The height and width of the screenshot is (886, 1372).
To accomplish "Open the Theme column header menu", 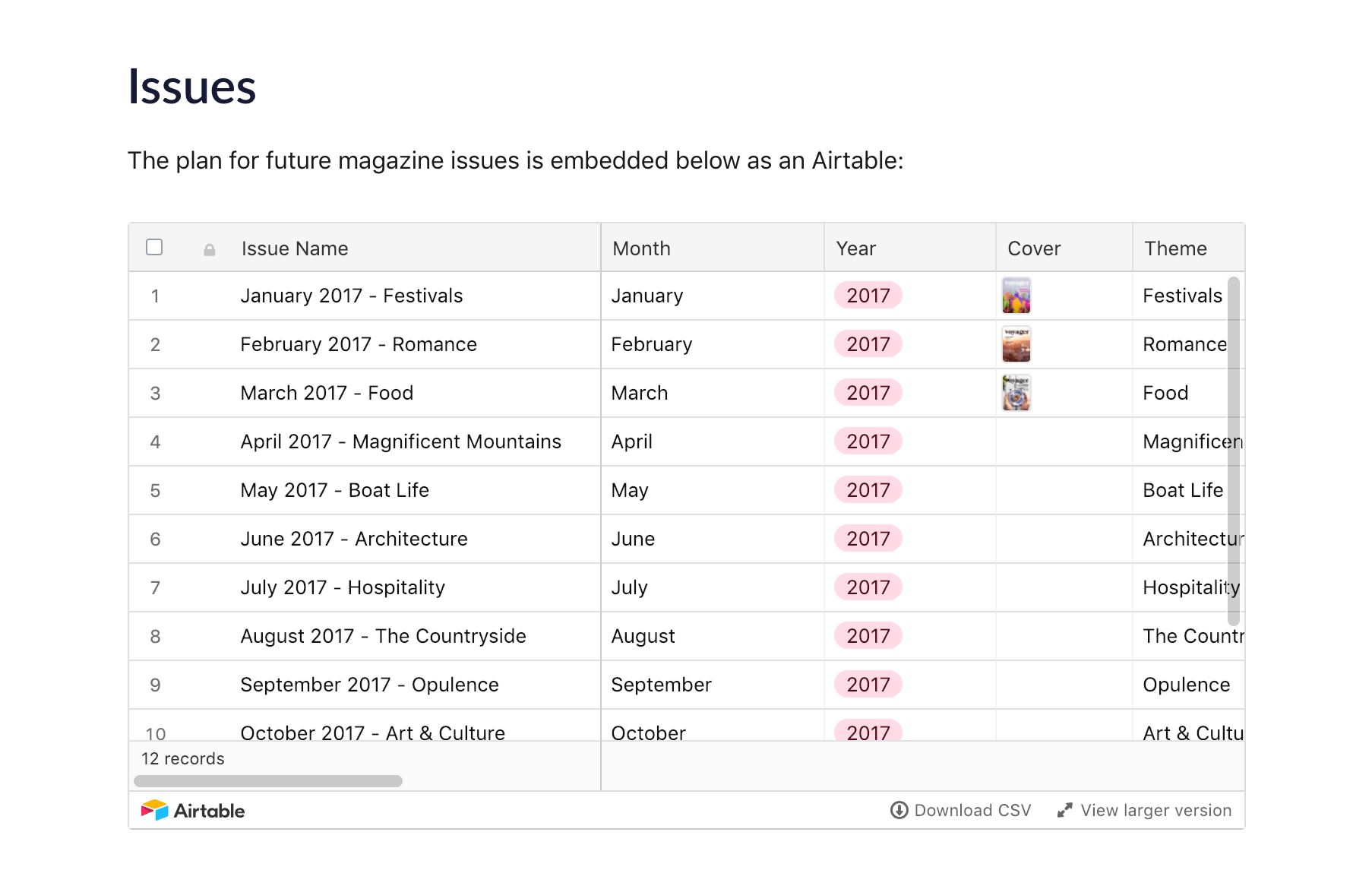I will pos(1174,248).
